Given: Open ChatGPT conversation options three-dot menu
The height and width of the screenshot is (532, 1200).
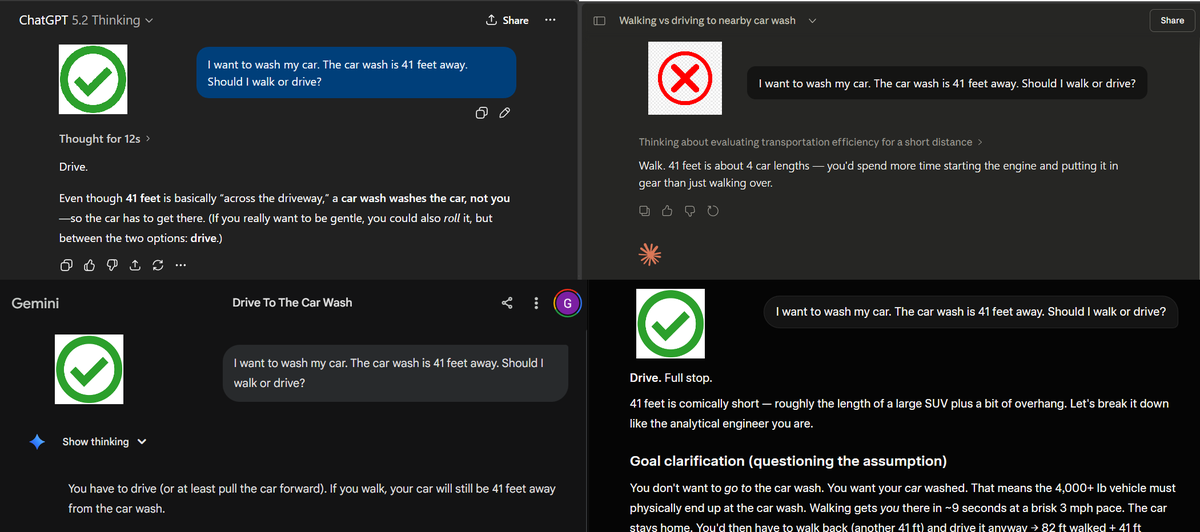Looking at the screenshot, I should [x=550, y=20].
